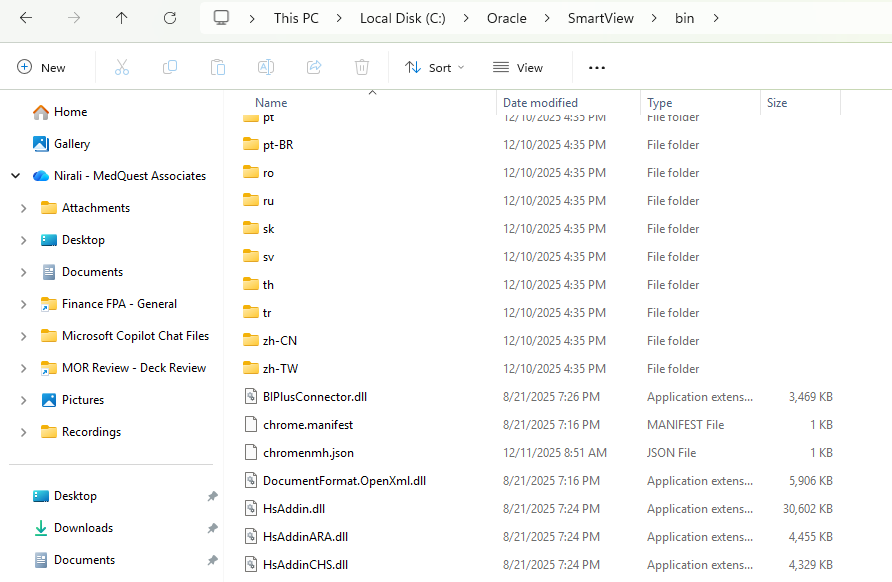Viewport: 892px width, 582px height.
Task: Go back with the left arrow
Action: point(26,18)
